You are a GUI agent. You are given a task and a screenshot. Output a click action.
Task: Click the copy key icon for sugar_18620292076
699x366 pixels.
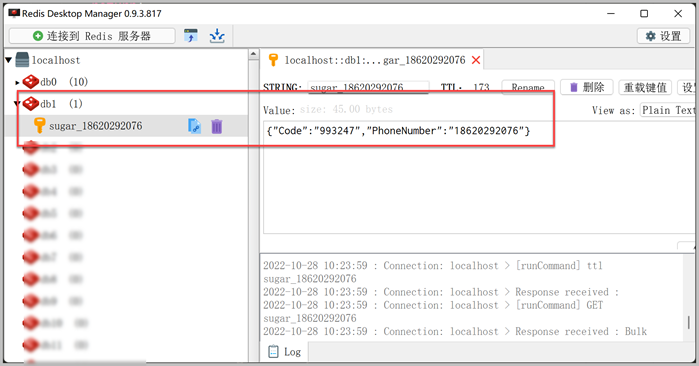click(194, 126)
